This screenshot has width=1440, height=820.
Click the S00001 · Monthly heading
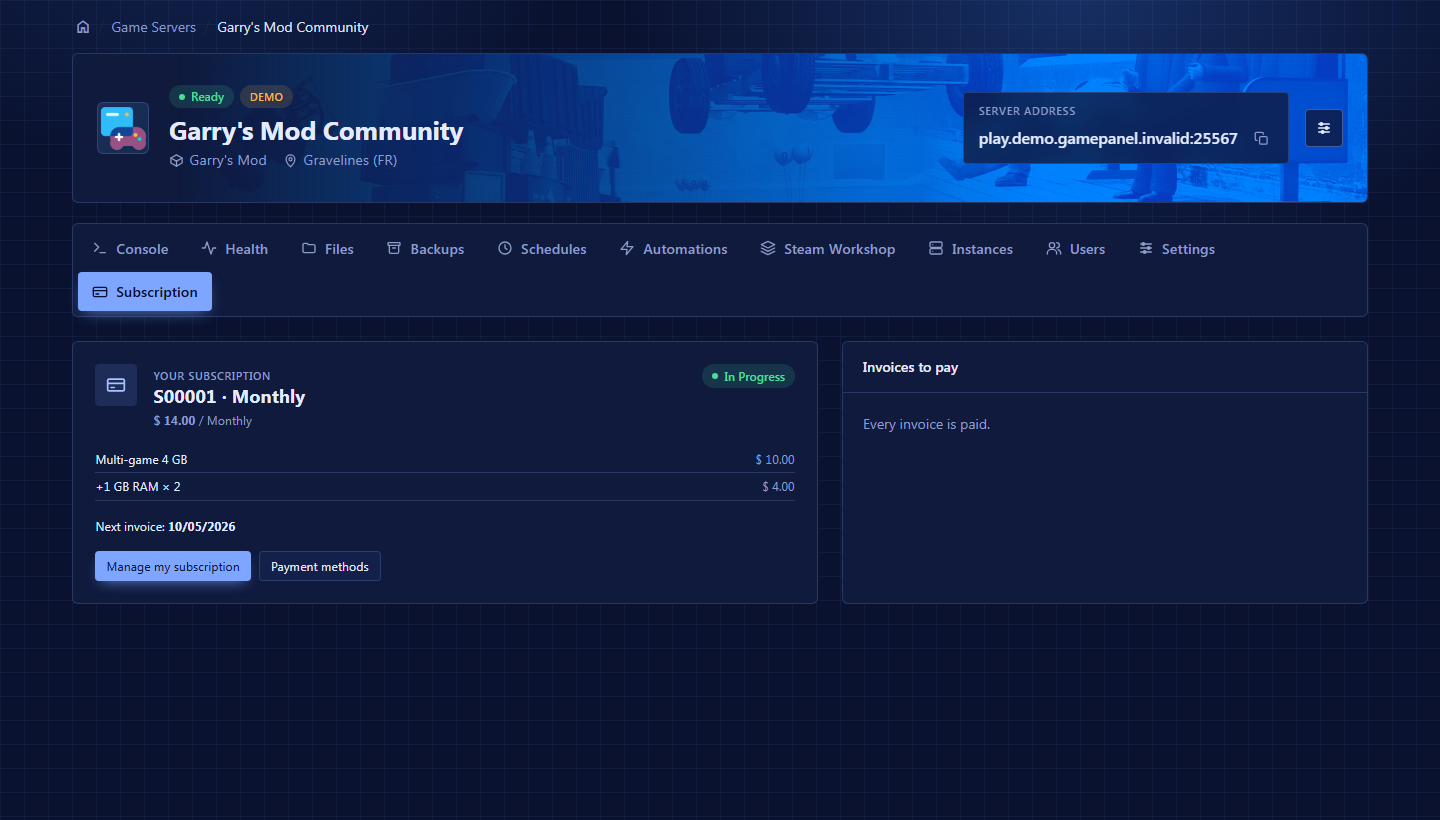click(229, 397)
